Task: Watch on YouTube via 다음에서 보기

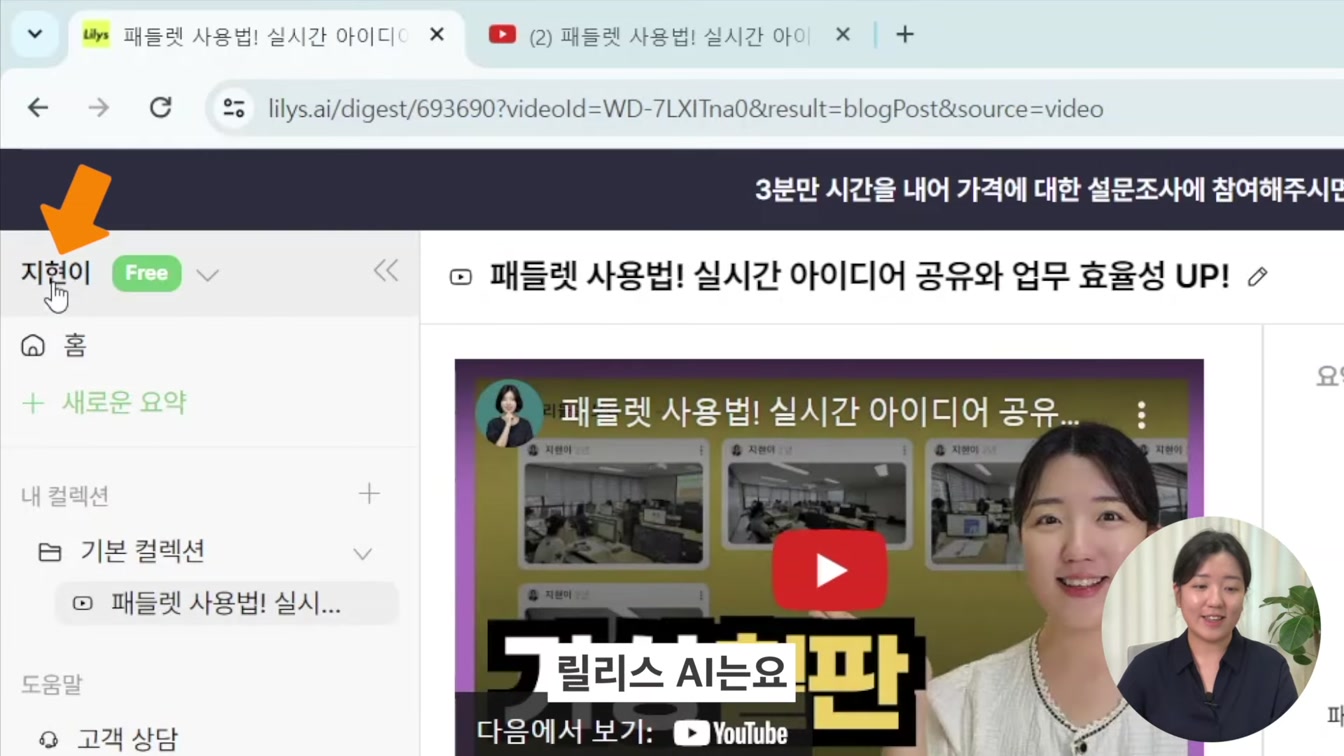Action: pyautogui.click(x=633, y=733)
